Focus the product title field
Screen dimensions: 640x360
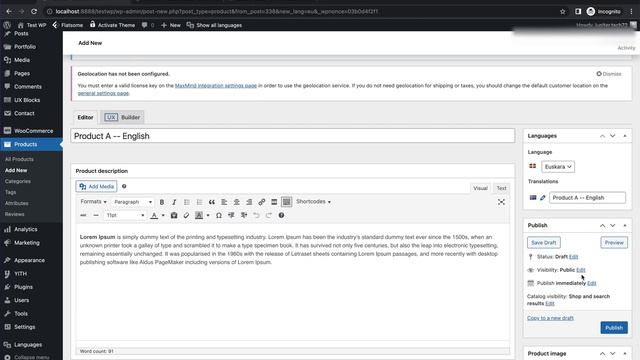pos(293,136)
